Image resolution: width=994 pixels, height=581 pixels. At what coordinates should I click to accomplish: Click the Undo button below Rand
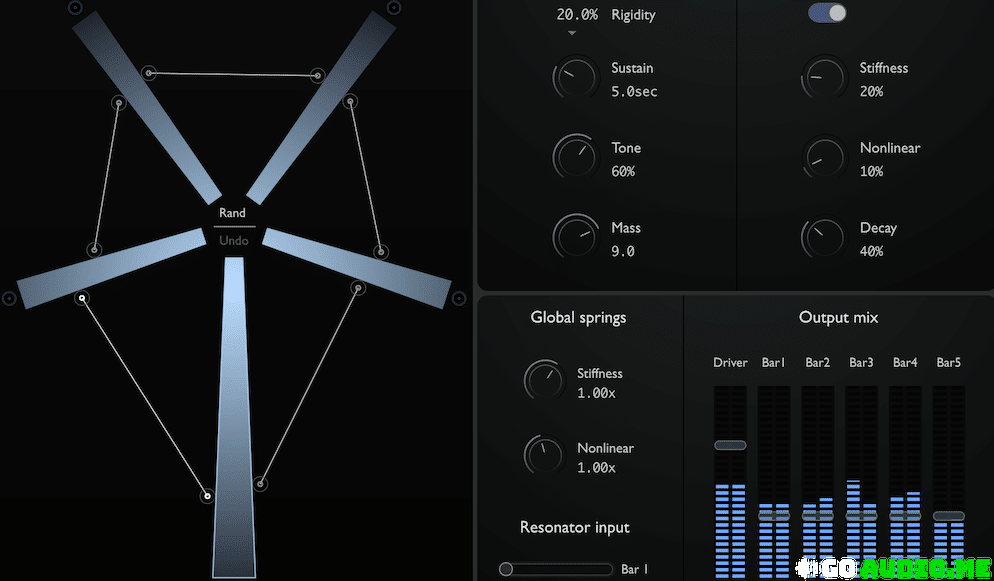[233, 241]
